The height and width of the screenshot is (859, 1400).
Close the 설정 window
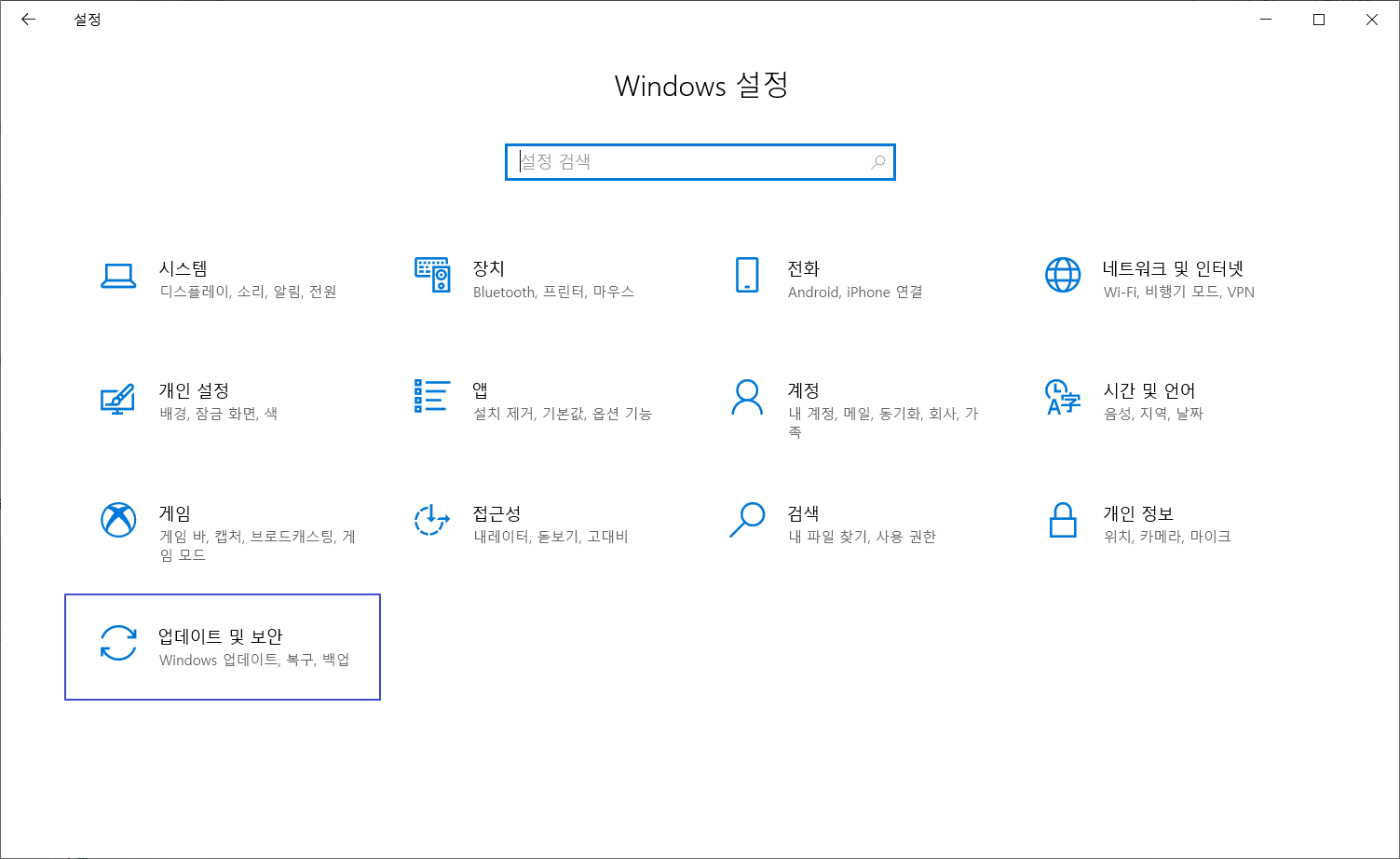tap(1372, 20)
